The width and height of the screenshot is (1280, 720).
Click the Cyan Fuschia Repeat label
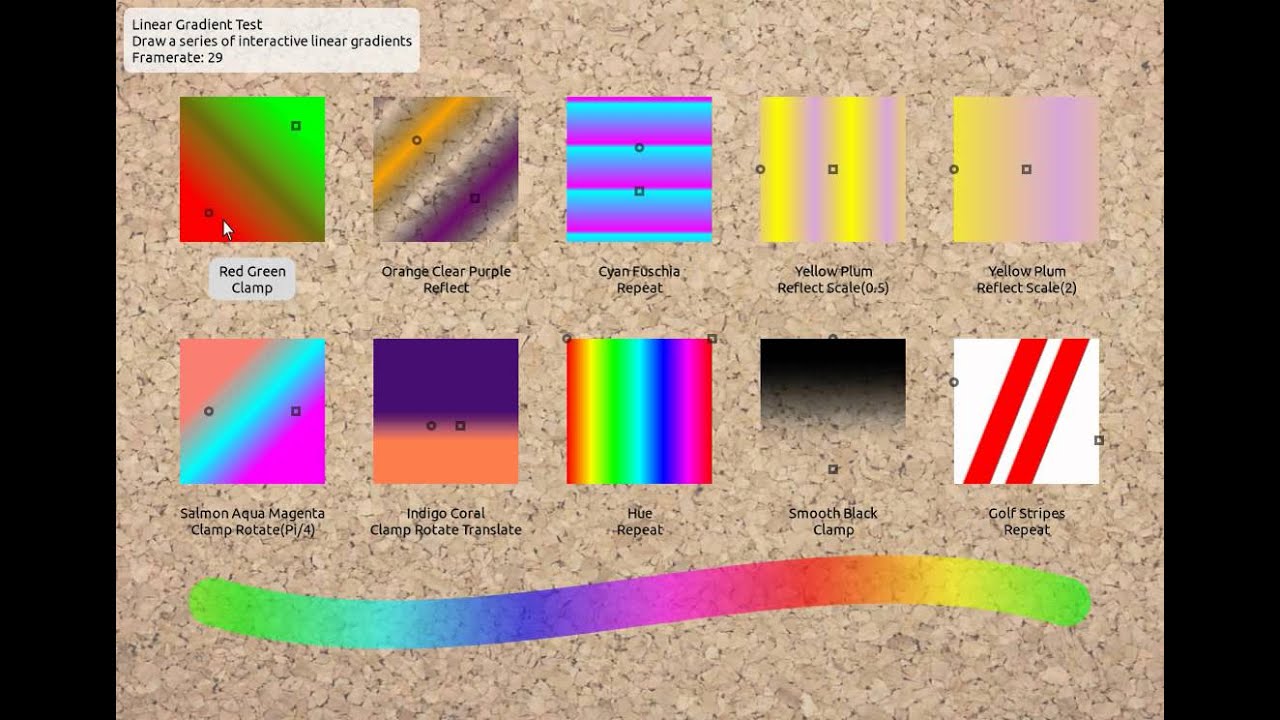639,279
